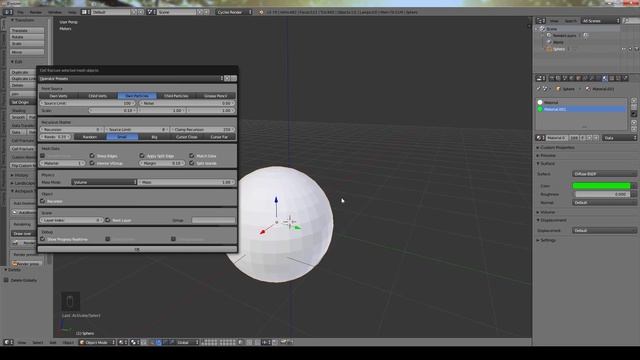Image resolution: width=640 pixels, height=360 pixels.
Task: Click the Group text field
Action: (213, 220)
